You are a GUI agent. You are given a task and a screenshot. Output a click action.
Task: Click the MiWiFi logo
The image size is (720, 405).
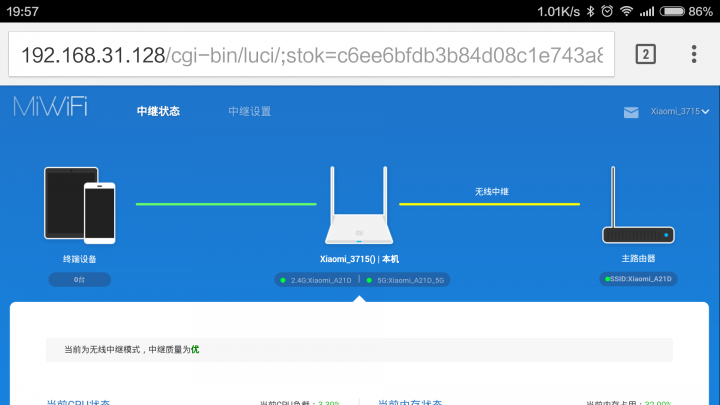[x=51, y=107]
